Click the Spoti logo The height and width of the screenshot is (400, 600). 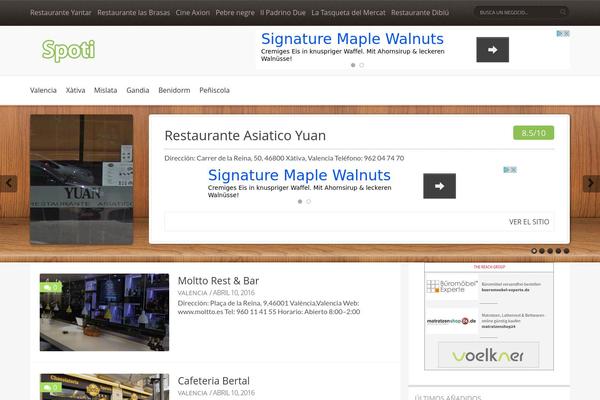pyautogui.click(x=68, y=51)
